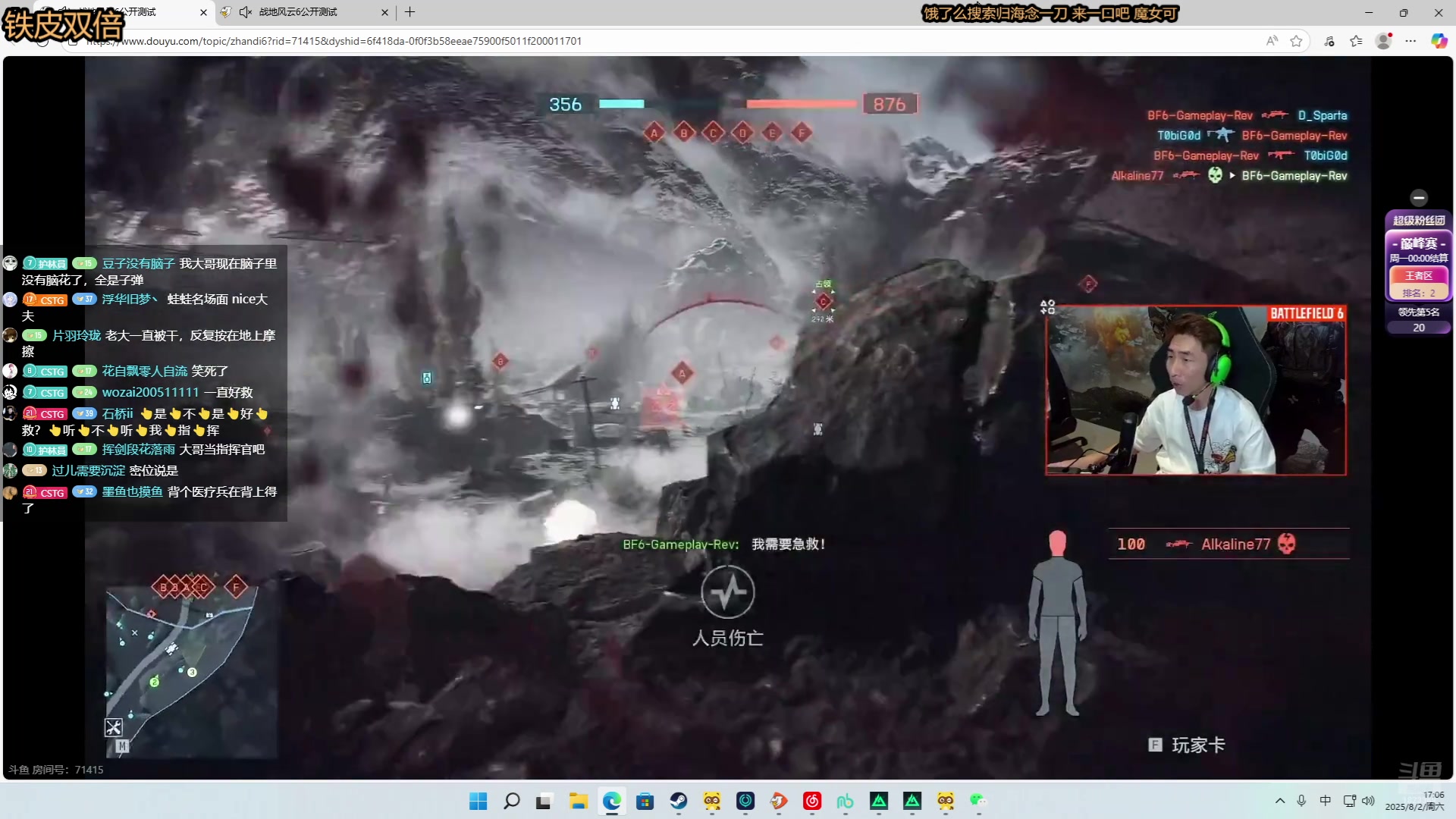Open Task View on the taskbar

[544, 801]
